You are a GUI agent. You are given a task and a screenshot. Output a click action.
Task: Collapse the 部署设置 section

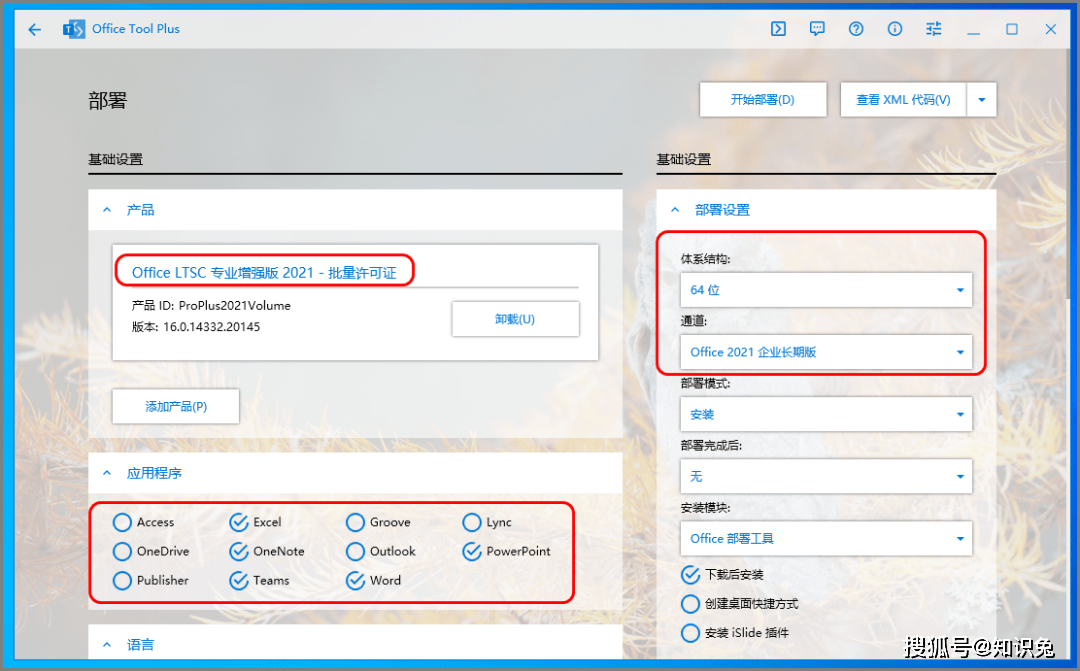675,209
